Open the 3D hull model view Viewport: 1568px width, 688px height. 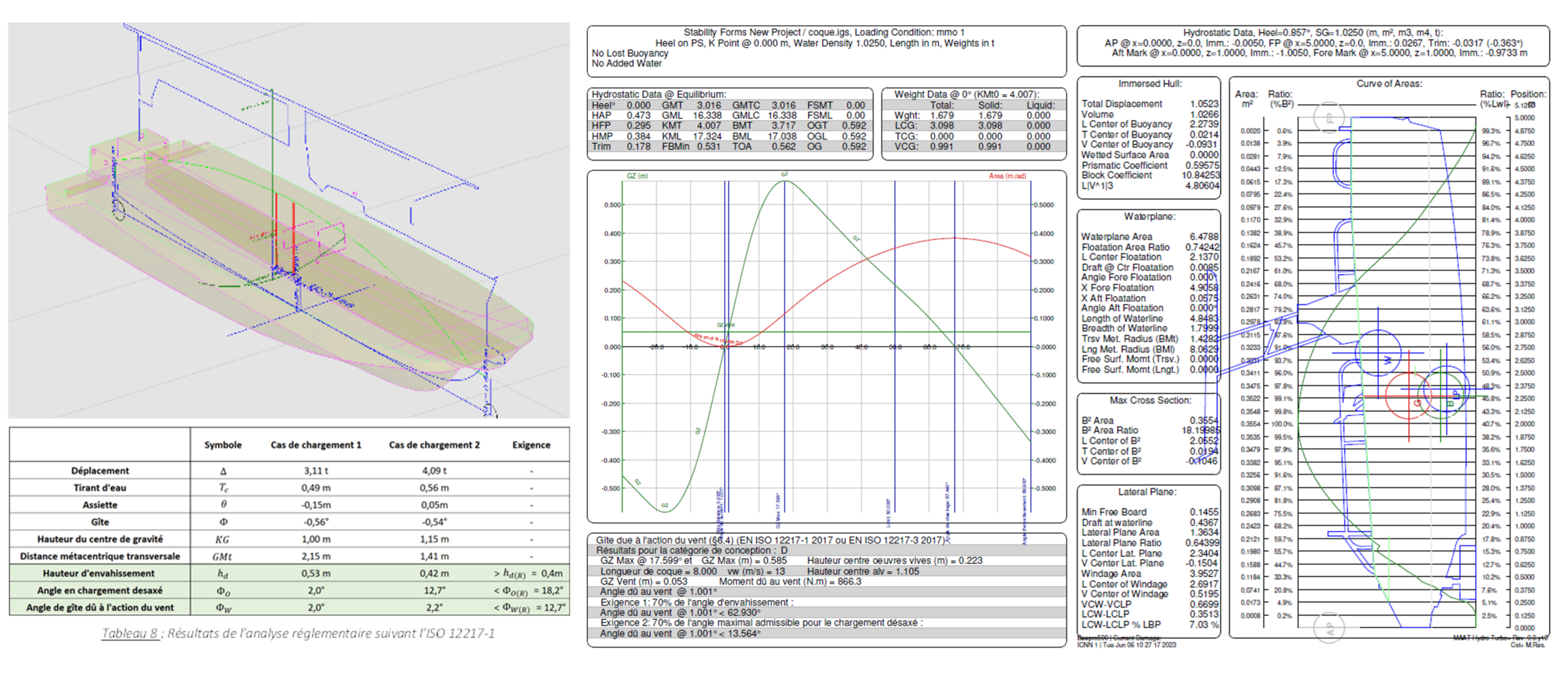pos(288,221)
